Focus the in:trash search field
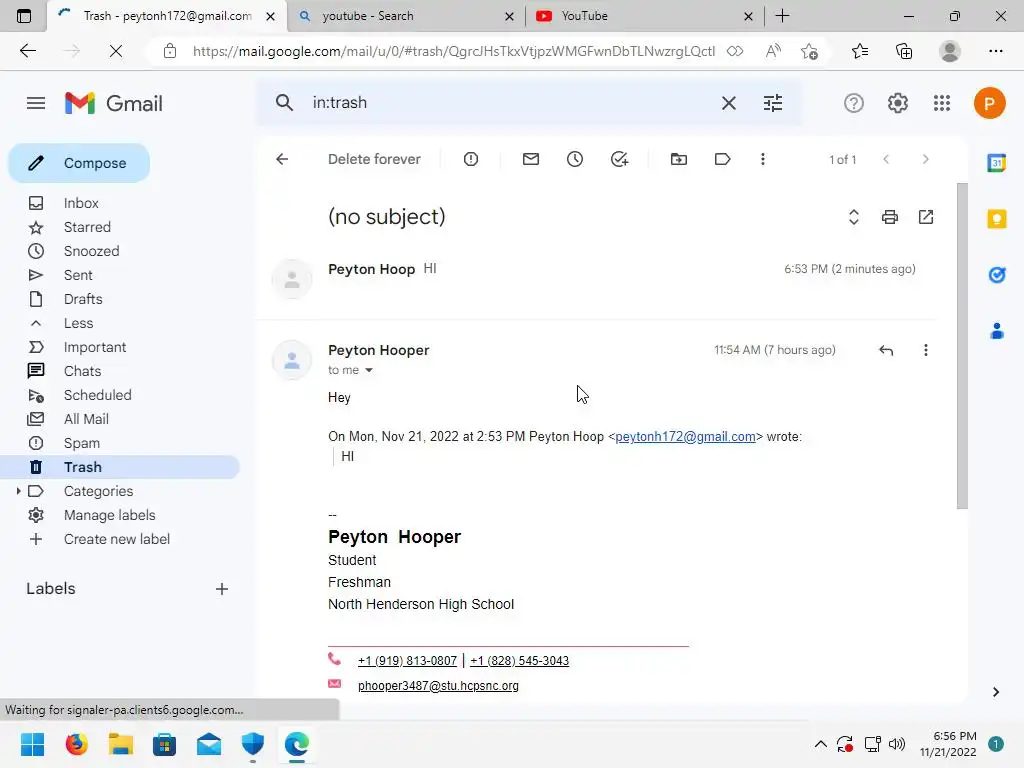The height and width of the screenshot is (768, 1024). click(509, 103)
